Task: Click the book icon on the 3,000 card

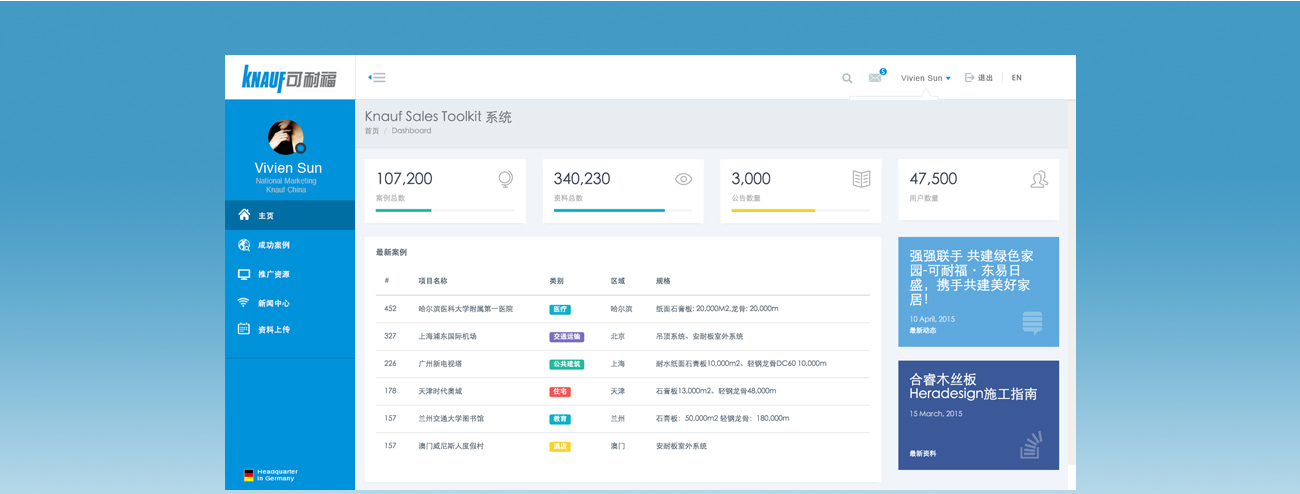Action: [862, 179]
